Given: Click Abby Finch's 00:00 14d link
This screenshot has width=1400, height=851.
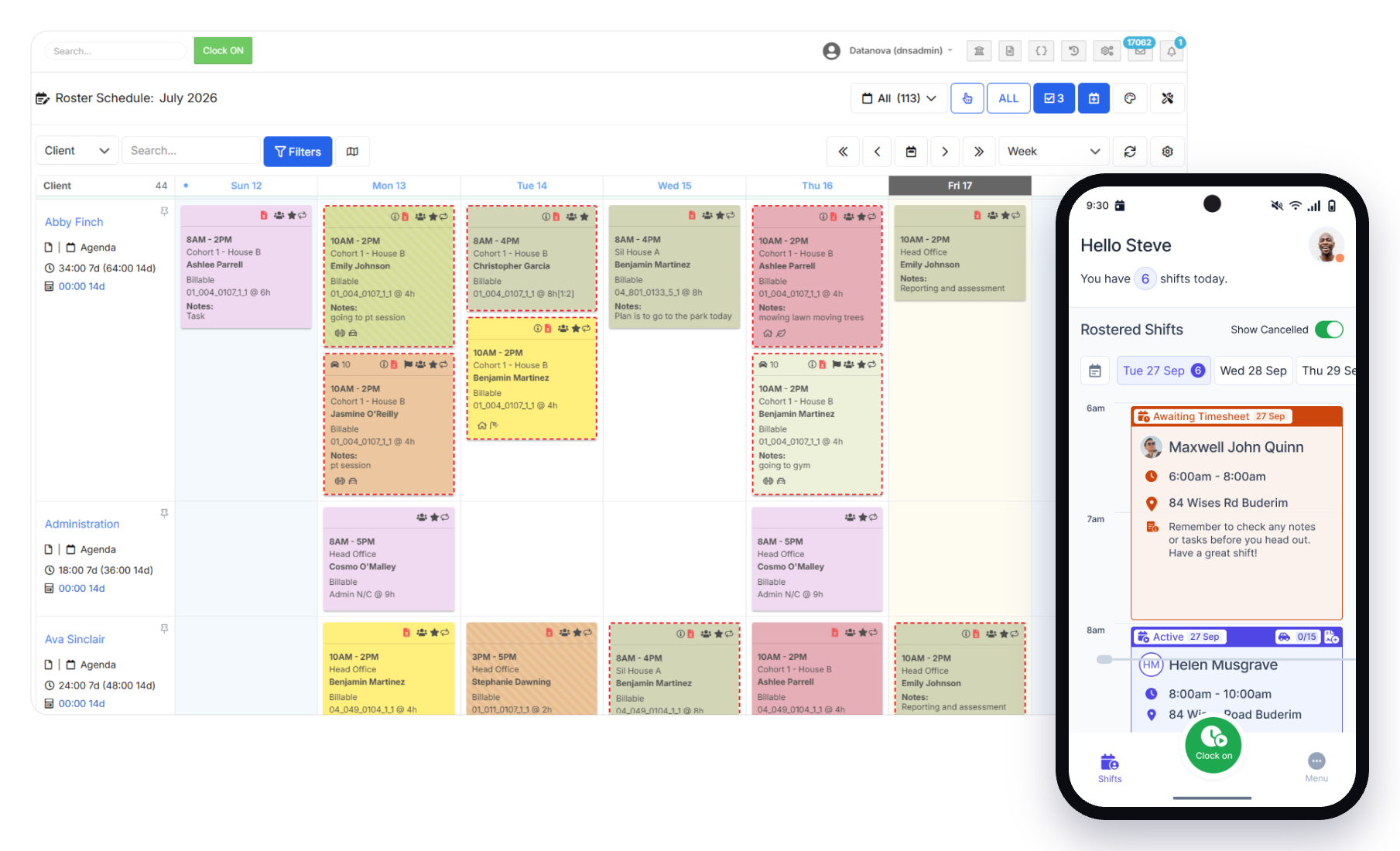Looking at the screenshot, I should (81, 286).
